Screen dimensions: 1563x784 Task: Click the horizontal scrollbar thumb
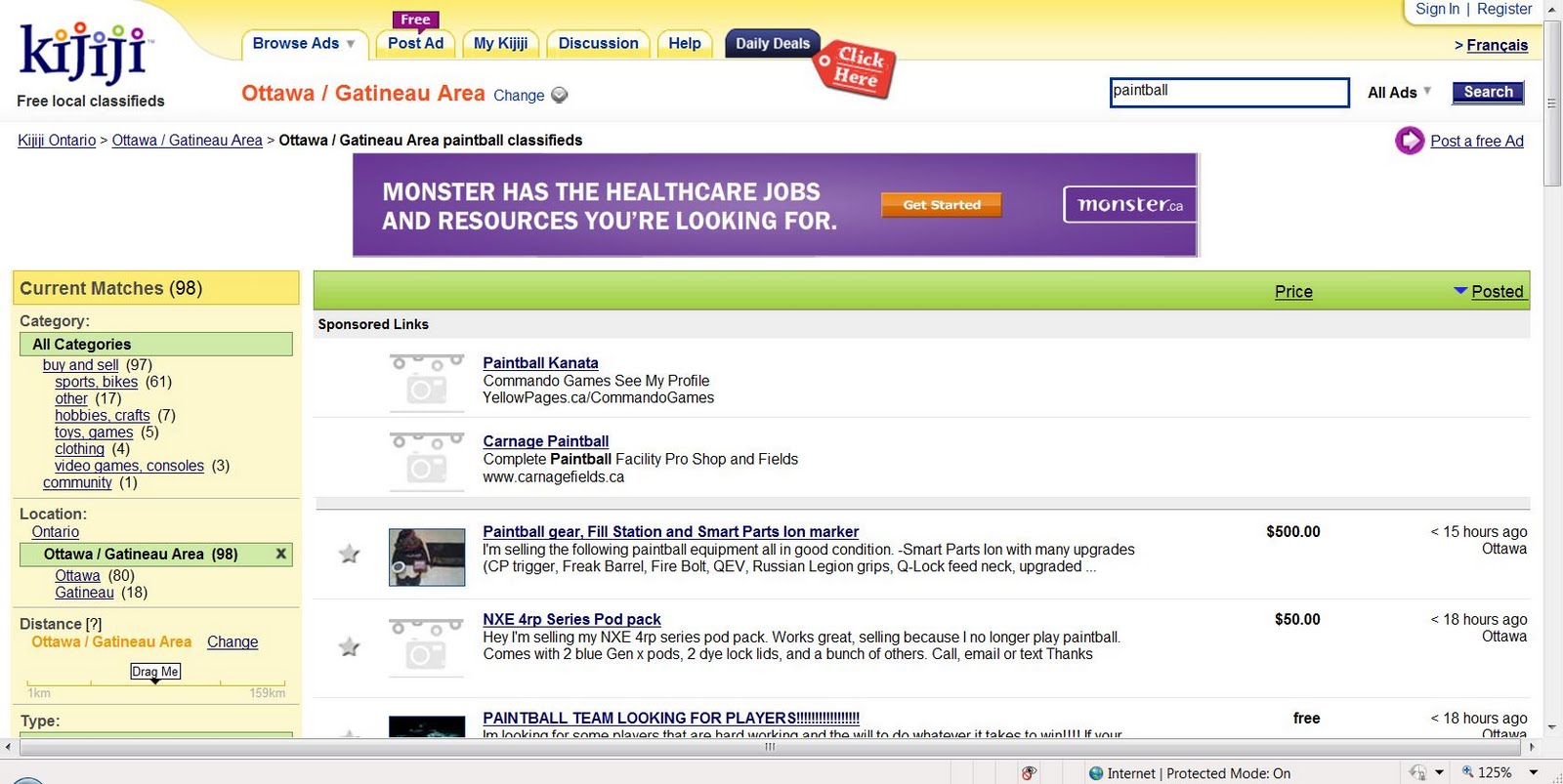(x=770, y=747)
